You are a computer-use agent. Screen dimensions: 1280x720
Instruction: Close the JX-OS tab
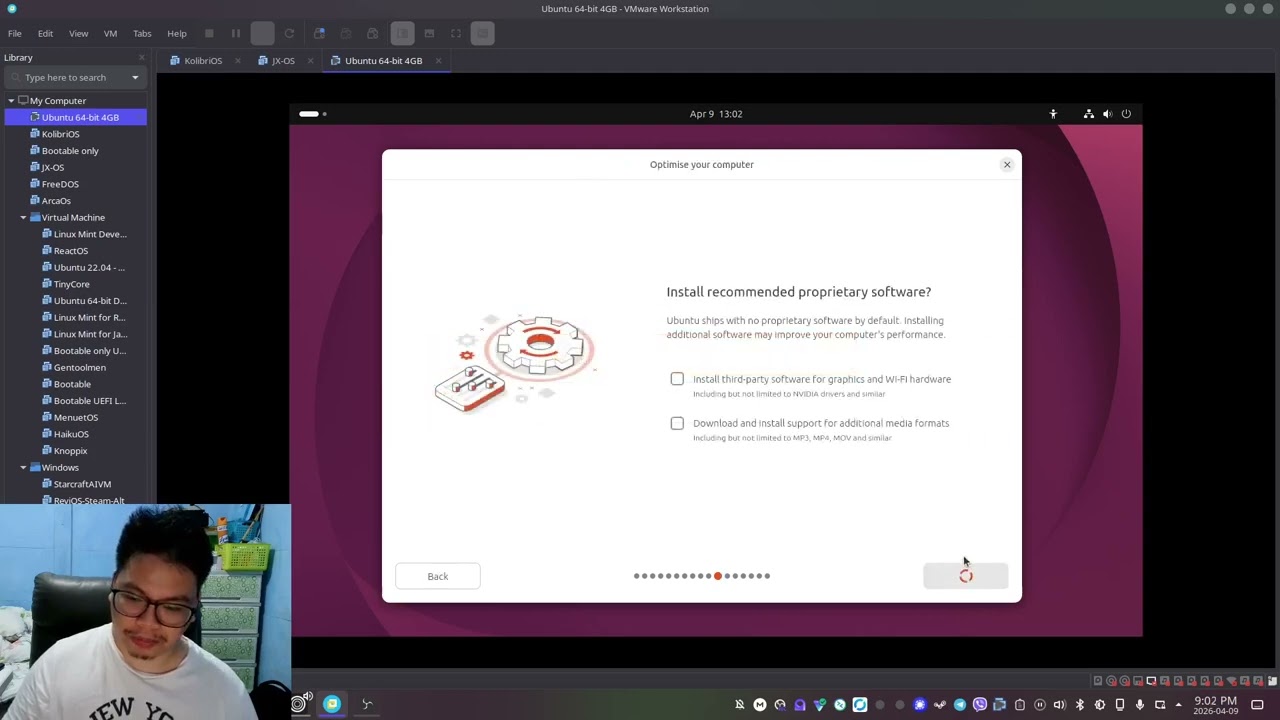tap(310, 61)
